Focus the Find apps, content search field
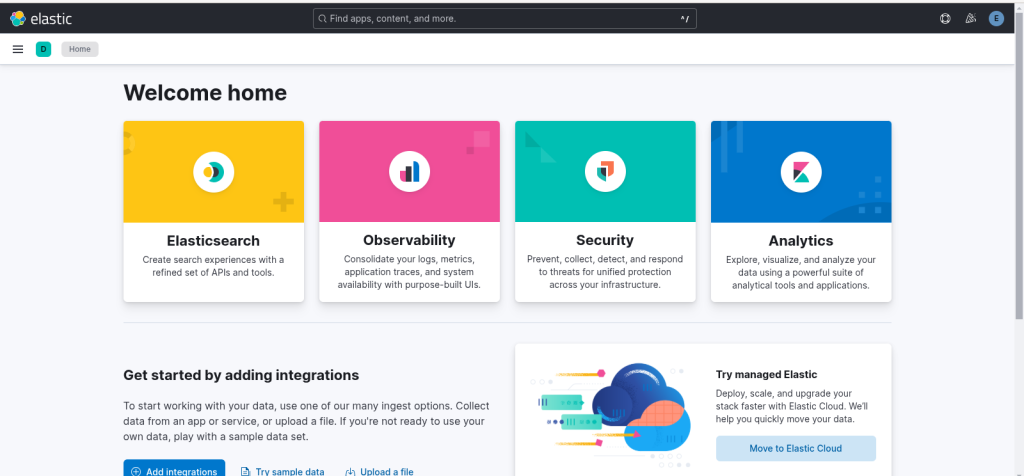The image size is (1024, 476). (x=505, y=19)
